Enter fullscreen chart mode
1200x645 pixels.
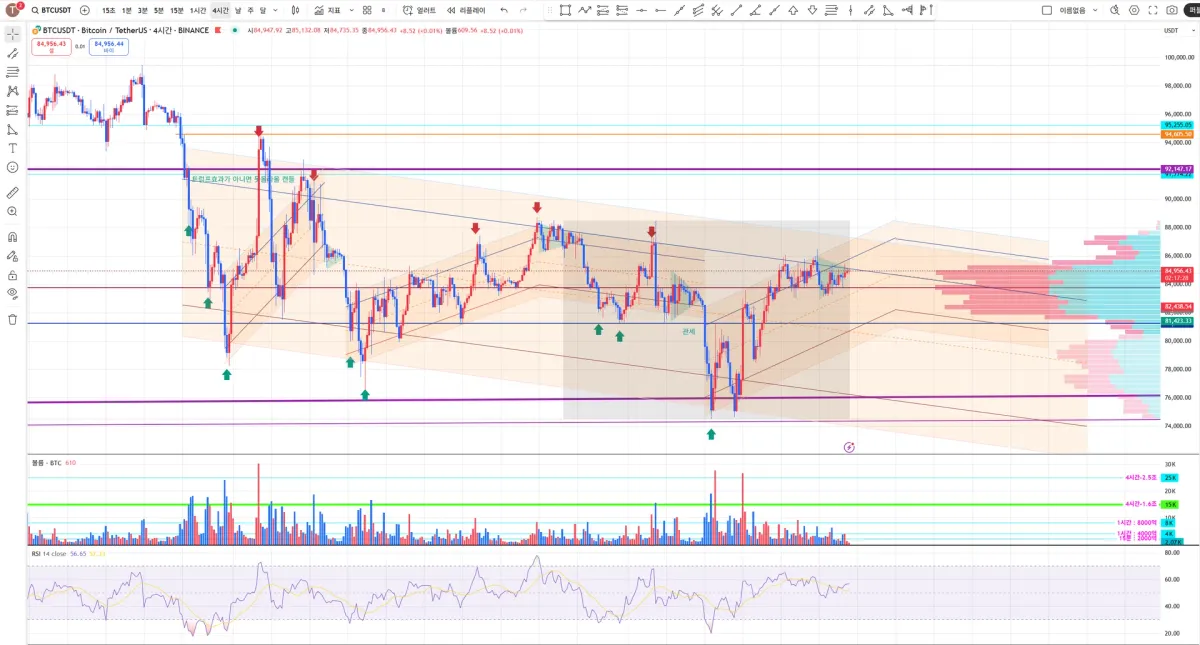pos(1152,10)
